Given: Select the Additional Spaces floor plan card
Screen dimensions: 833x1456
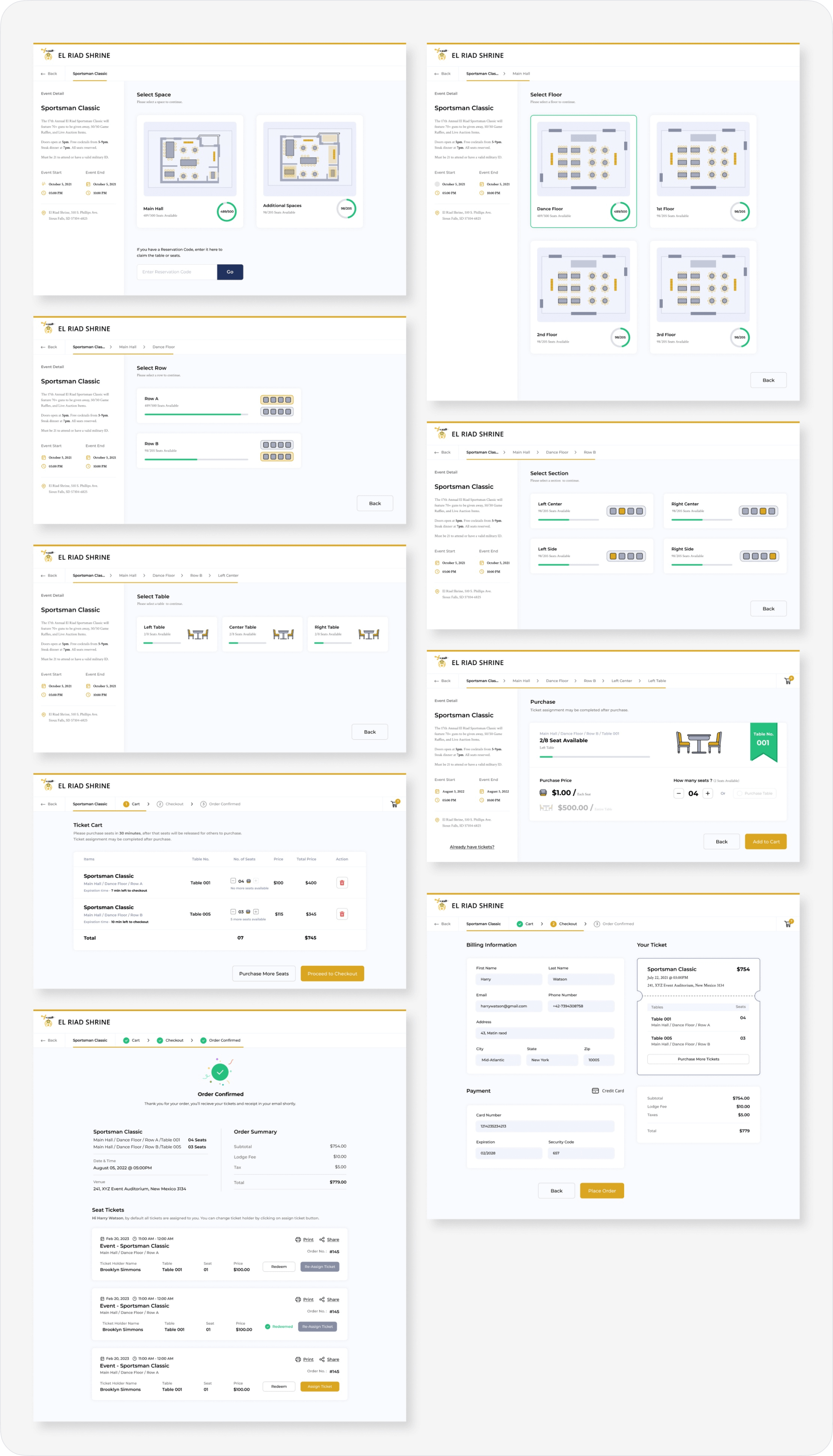Looking at the screenshot, I should (309, 171).
